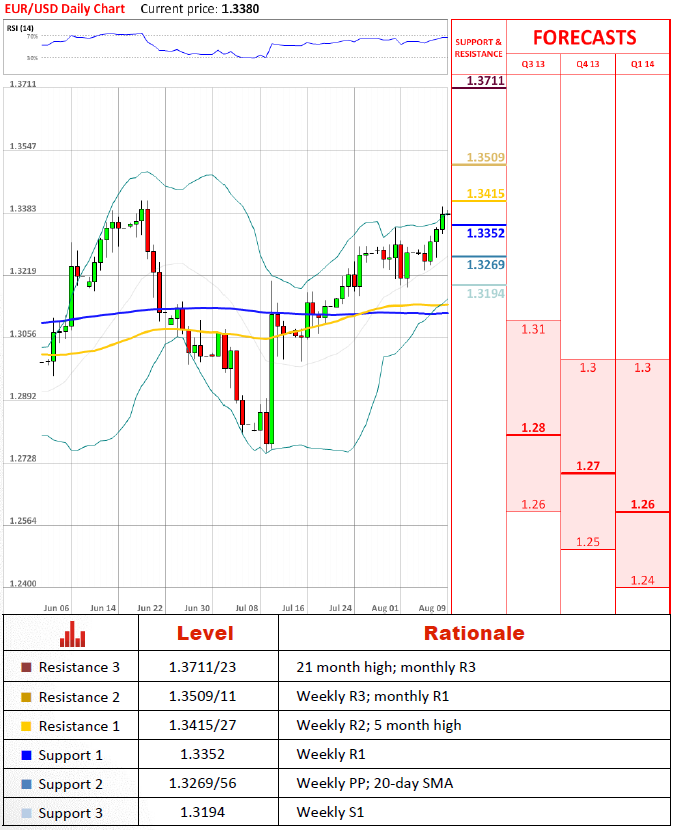Click the Aug 09 date axis label
The height and width of the screenshot is (830, 675).
point(432,608)
